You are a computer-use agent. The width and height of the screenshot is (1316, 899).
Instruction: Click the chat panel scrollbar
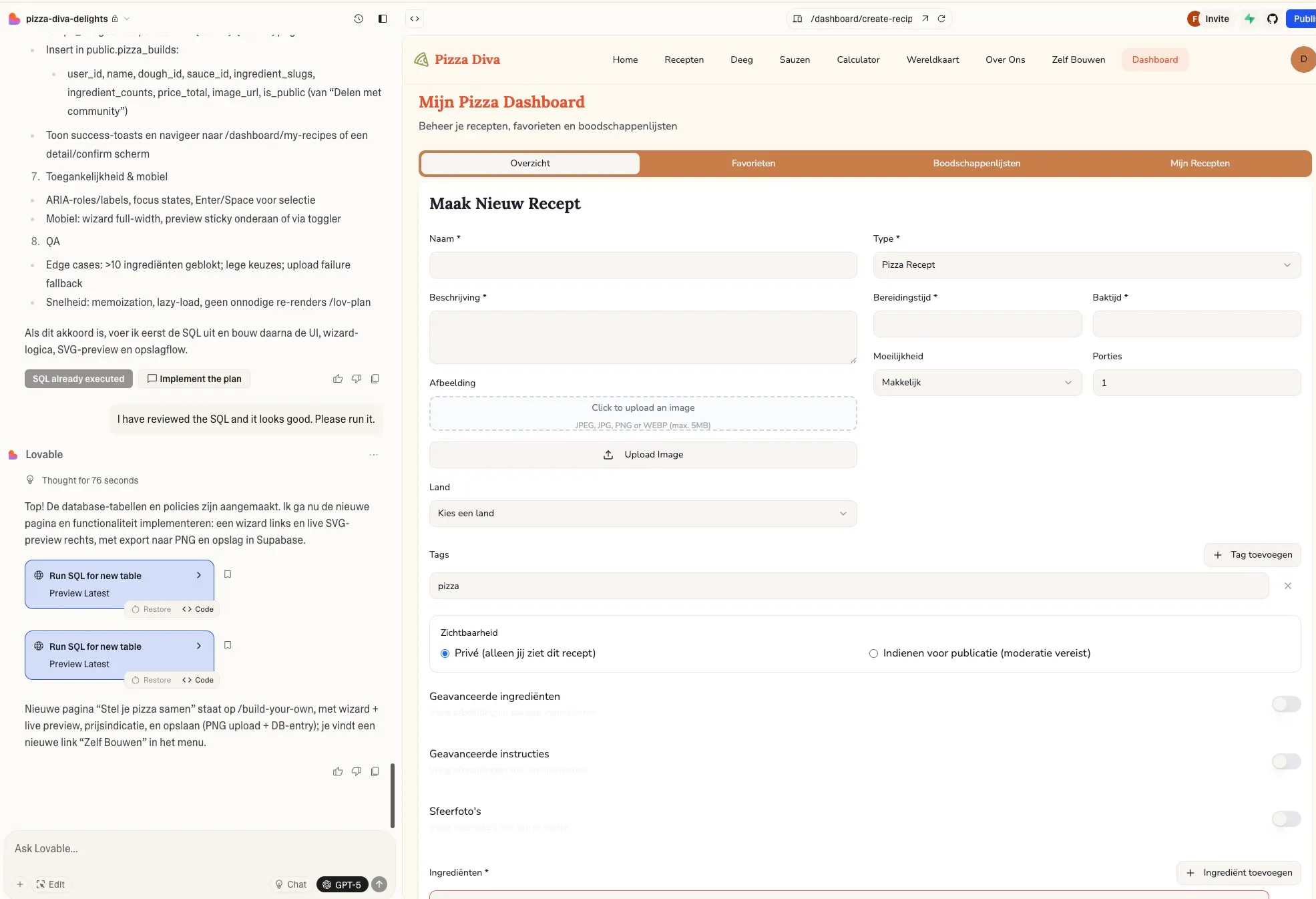coord(393,795)
